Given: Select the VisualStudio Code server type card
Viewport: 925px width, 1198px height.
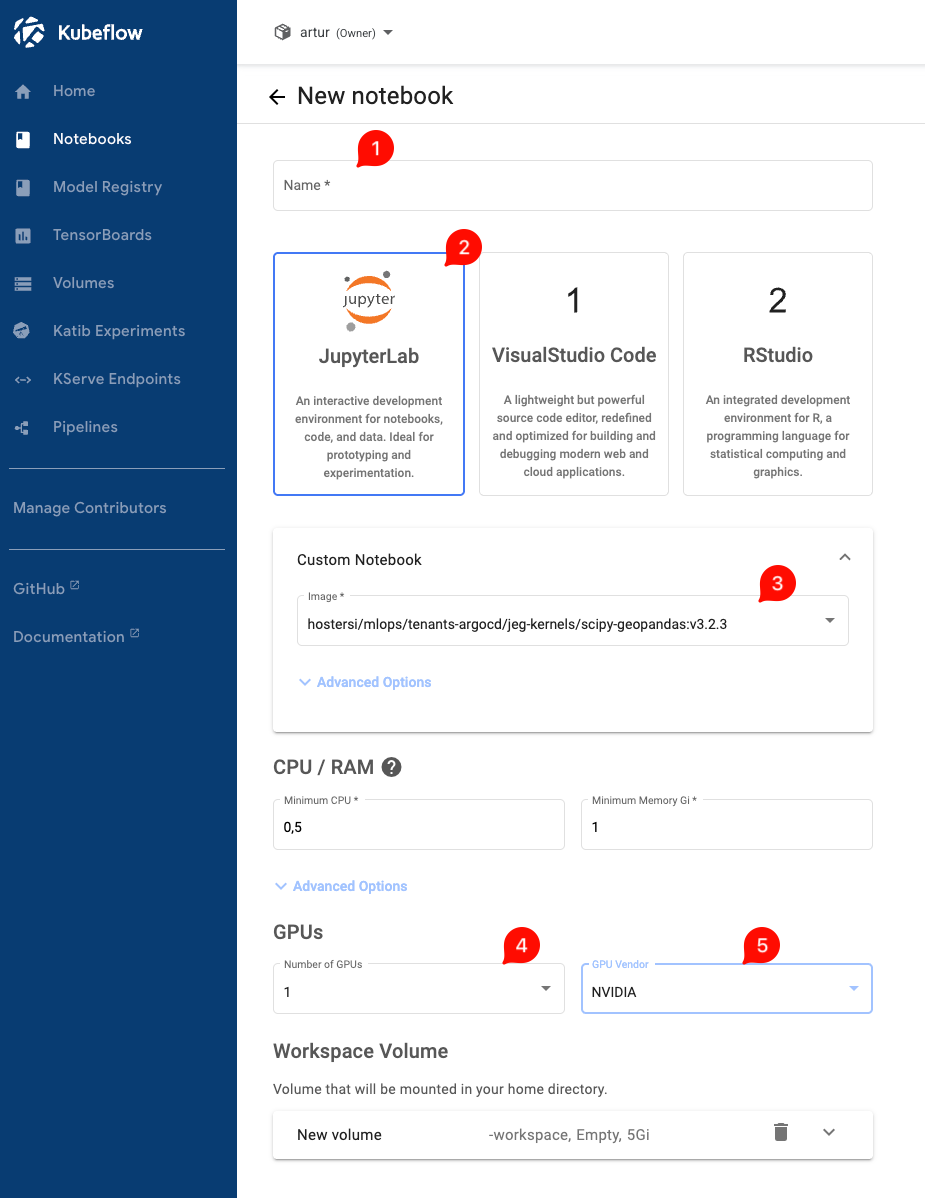Looking at the screenshot, I should pyautogui.click(x=574, y=374).
